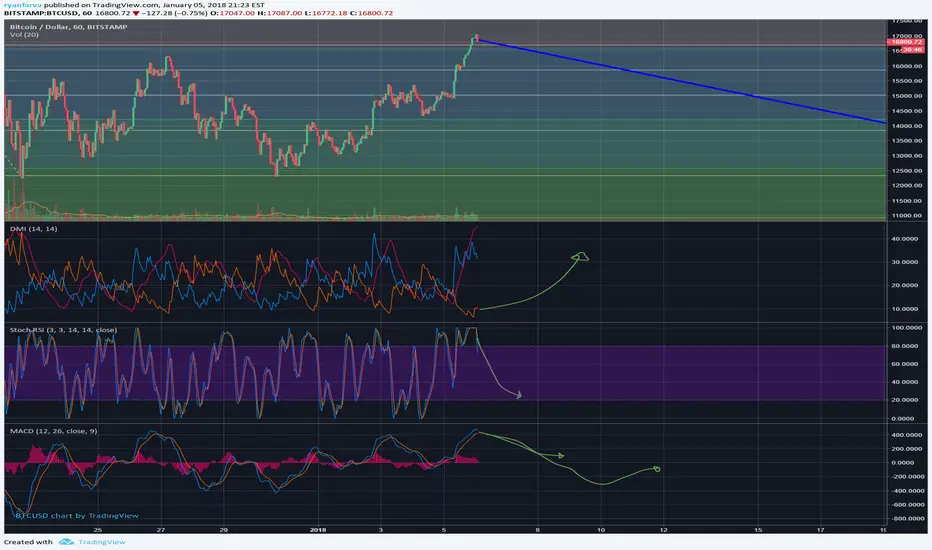Image resolution: width=932 pixels, height=550 pixels.
Task: Click the H:17087.00 high value in header
Action: tap(279, 12)
